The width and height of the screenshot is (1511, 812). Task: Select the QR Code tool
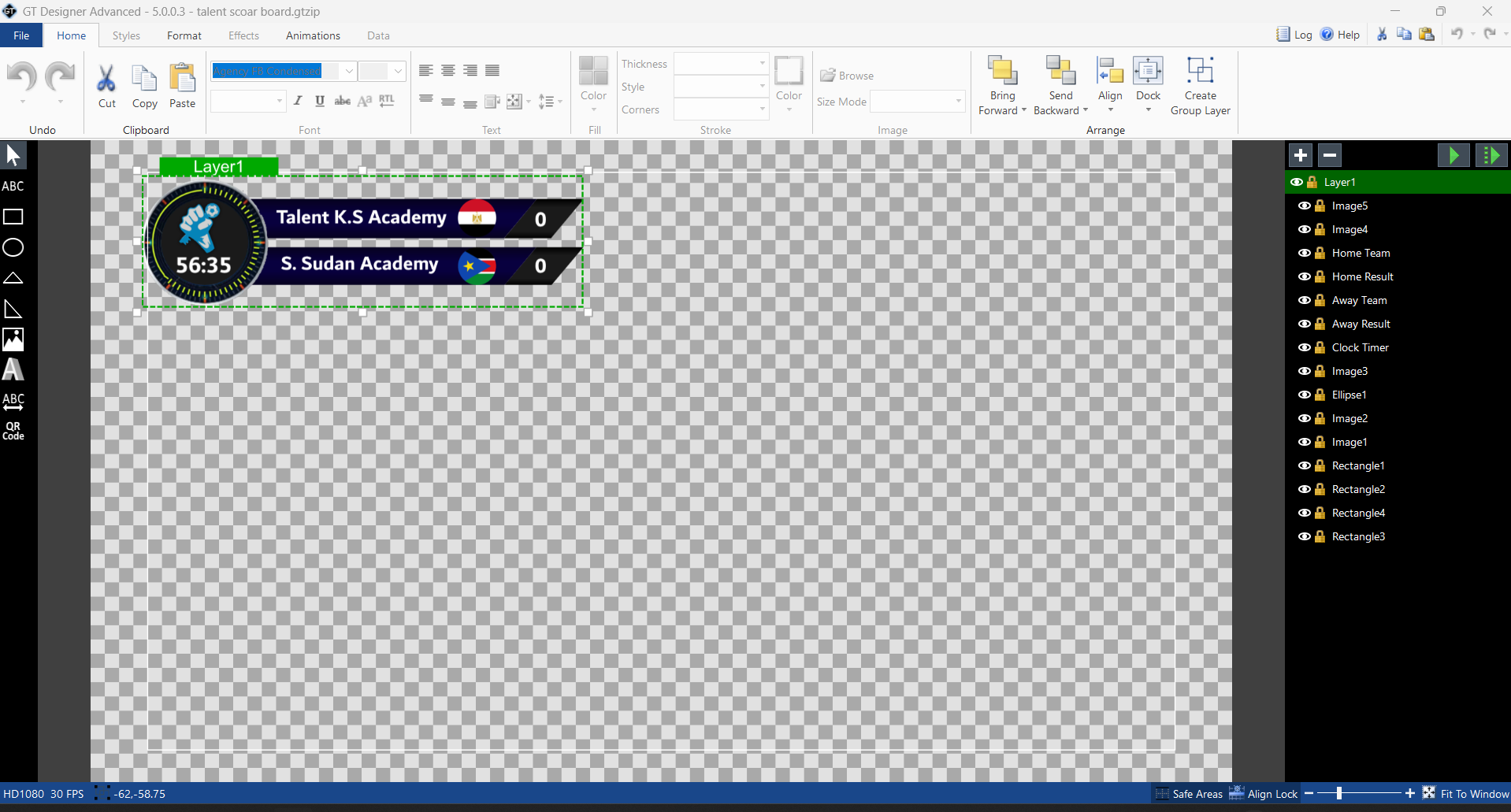[x=13, y=431]
